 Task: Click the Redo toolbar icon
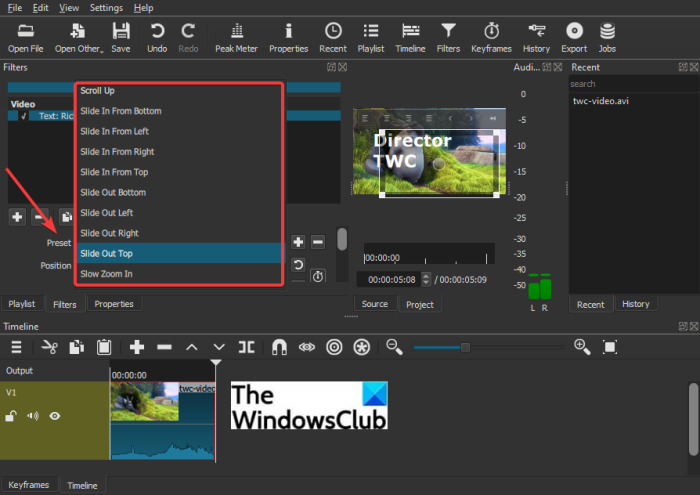click(188, 38)
